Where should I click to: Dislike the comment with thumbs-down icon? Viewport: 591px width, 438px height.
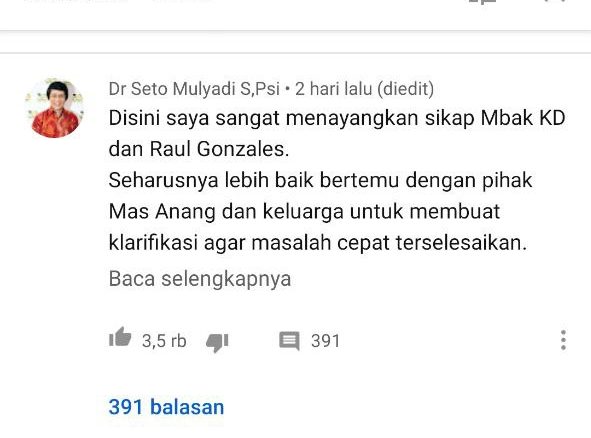[217, 342]
